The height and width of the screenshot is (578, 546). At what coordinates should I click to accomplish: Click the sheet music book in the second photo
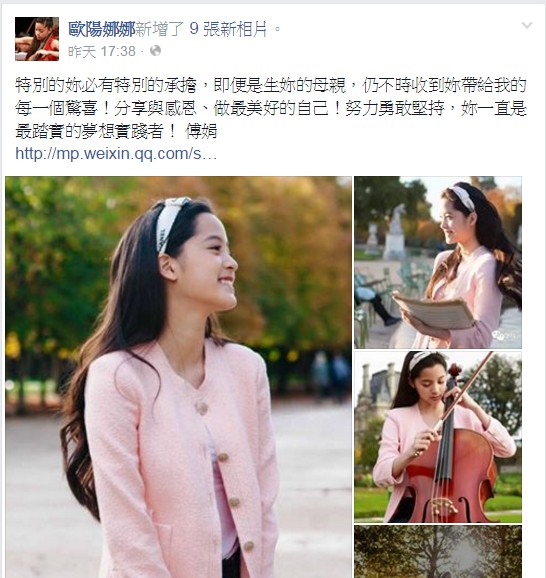(435, 311)
